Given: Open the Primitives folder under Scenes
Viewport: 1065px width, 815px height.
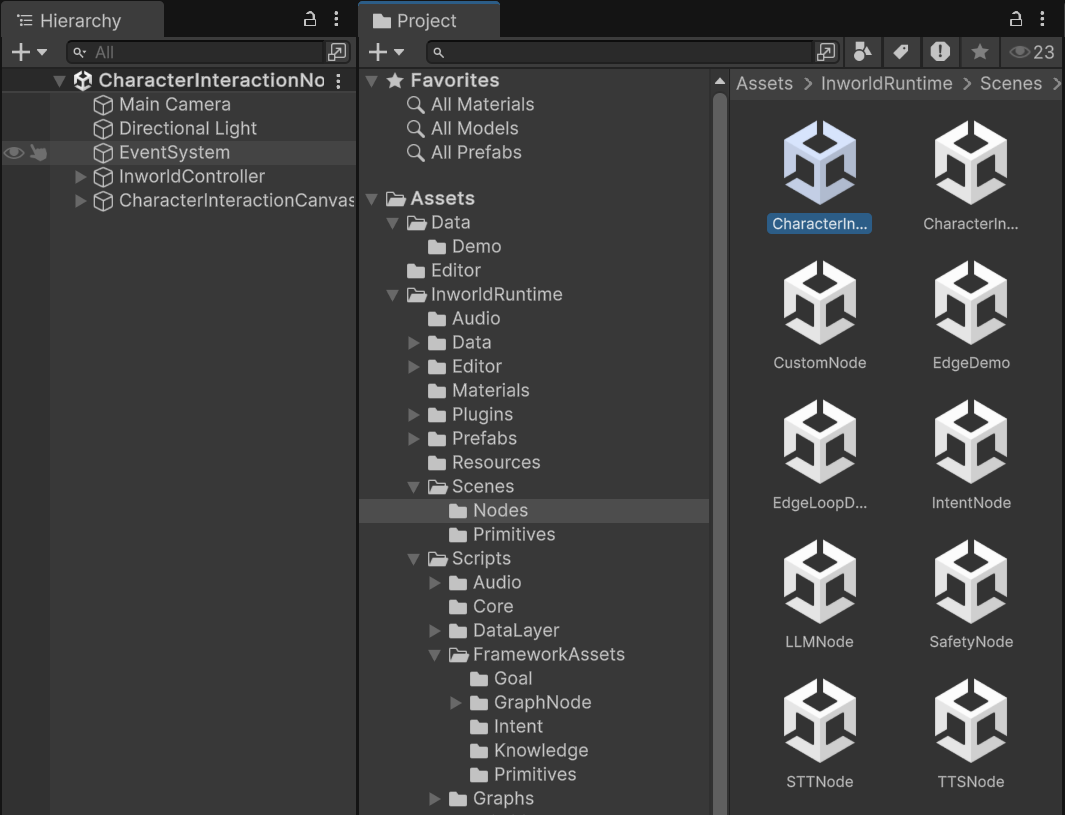Looking at the screenshot, I should coord(513,535).
